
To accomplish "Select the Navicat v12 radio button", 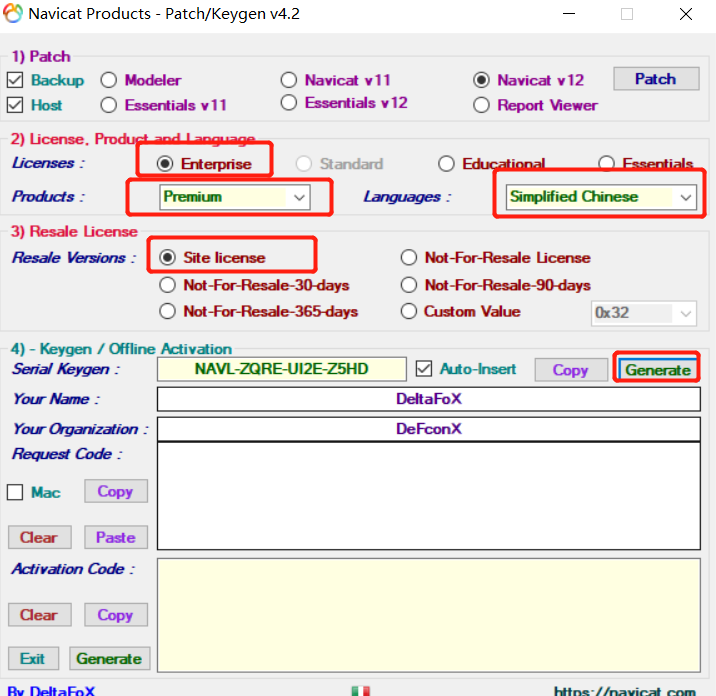I will point(481,80).
